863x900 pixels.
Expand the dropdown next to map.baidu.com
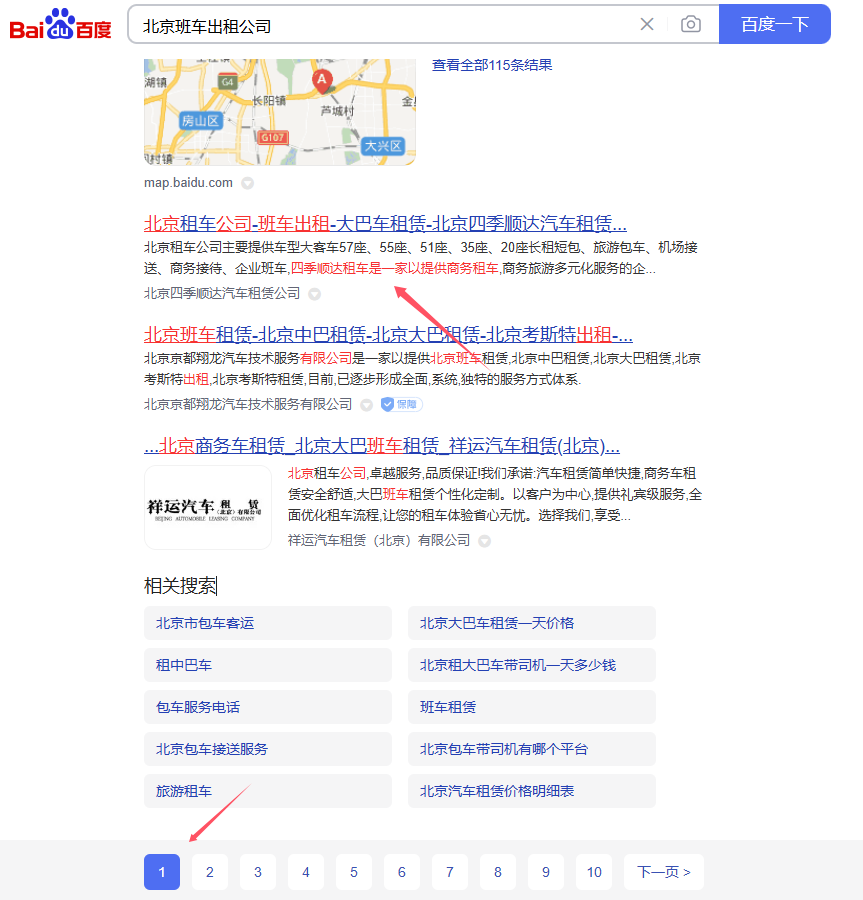point(247,183)
